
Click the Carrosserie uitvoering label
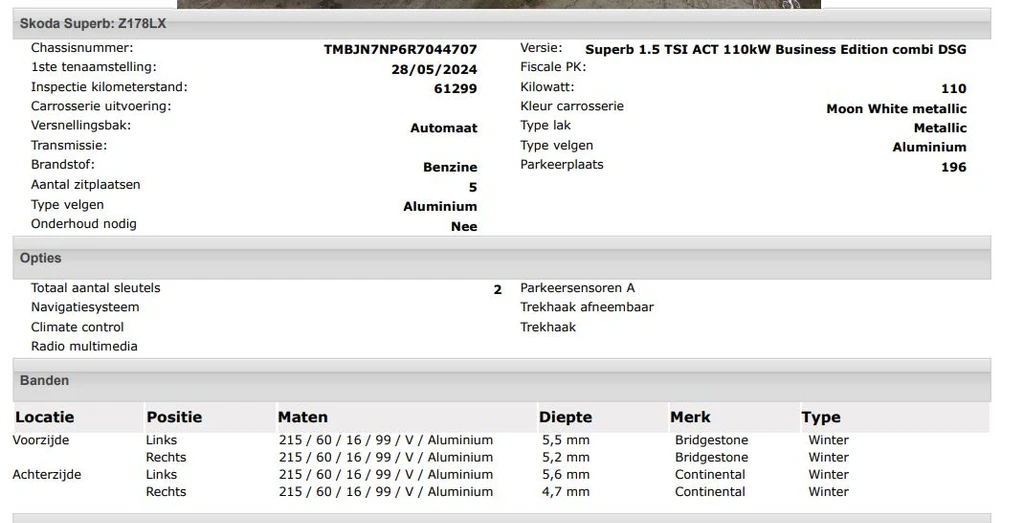click(x=101, y=106)
